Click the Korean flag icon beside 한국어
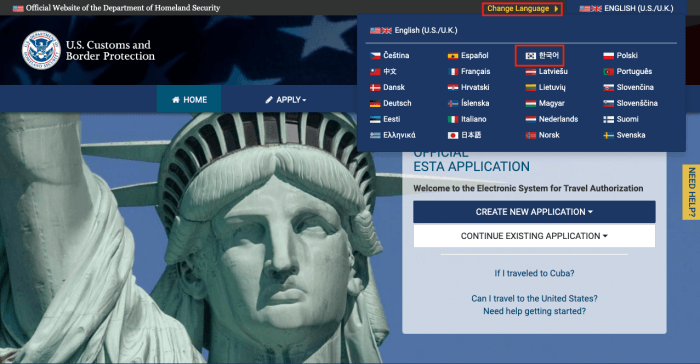Viewport: 700px width, 364px height. [x=530, y=56]
